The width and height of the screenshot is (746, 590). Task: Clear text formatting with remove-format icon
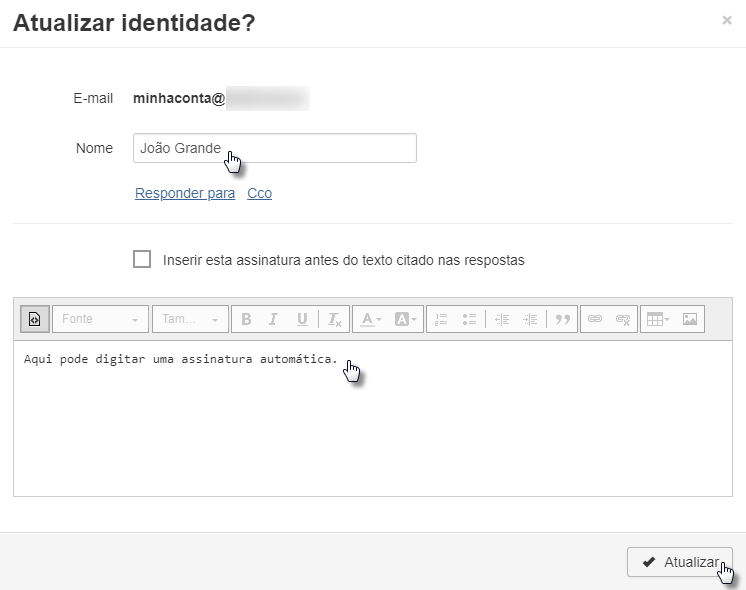(x=334, y=319)
